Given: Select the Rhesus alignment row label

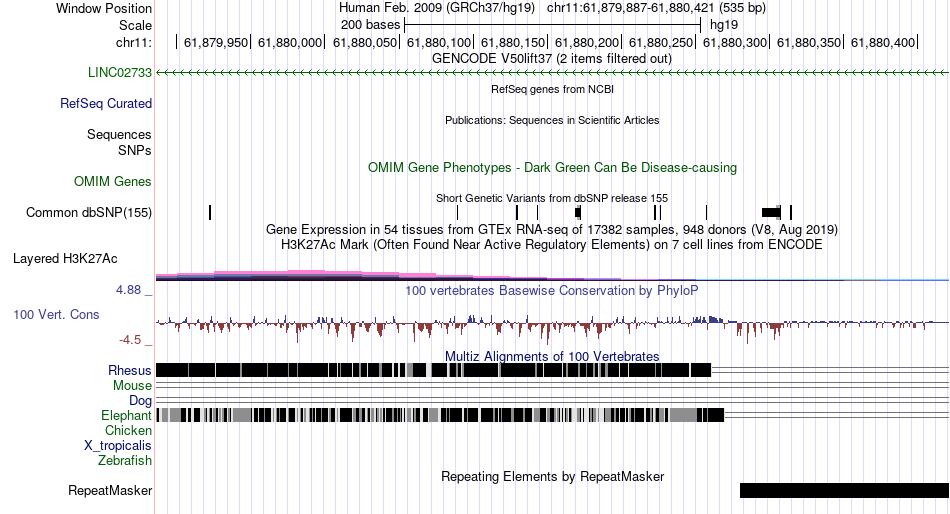Looking at the screenshot, I should pos(129,370).
